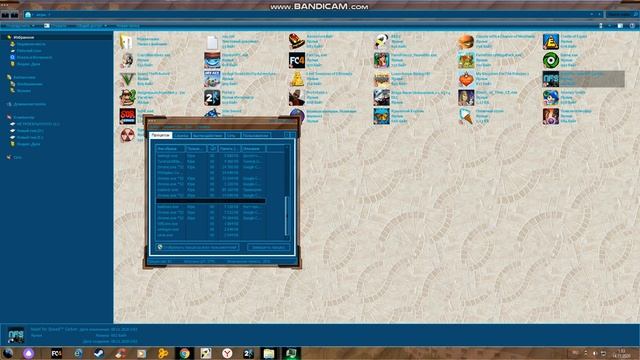Open Internet Explorer from the taskbar
Viewport: 640px width, 360px height.
tap(78, 353)
